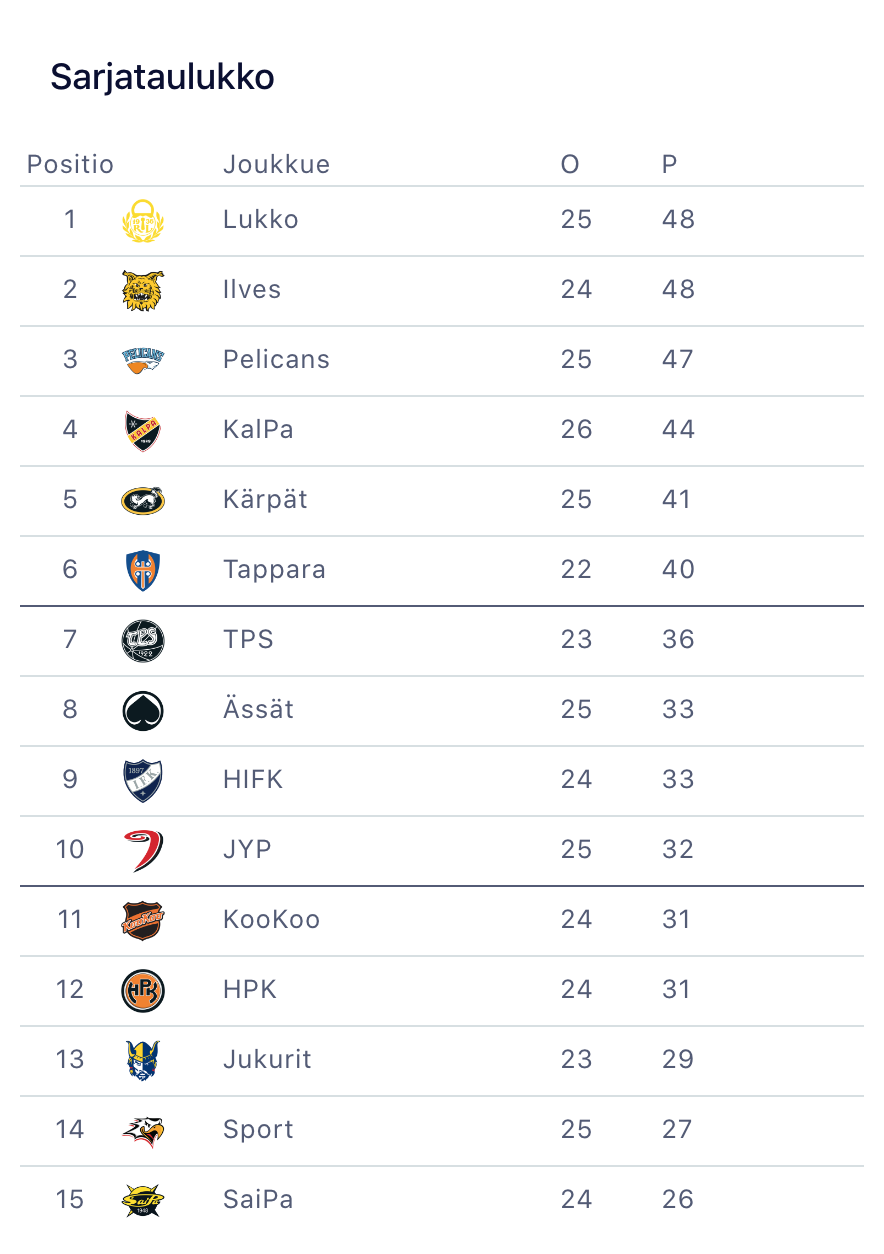The height and width of the screenshot is (1254, 884).
Task: Click the Kärpät team logo
Action: (142, 500)
